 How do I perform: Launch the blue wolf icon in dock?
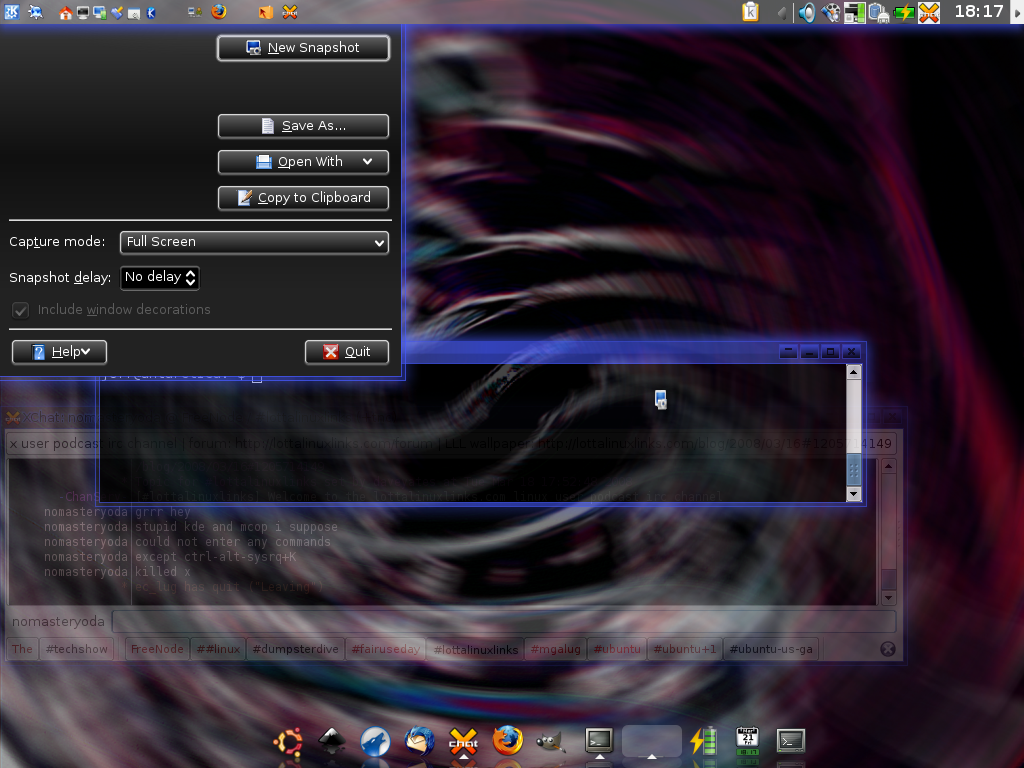(x=376, y=742)
